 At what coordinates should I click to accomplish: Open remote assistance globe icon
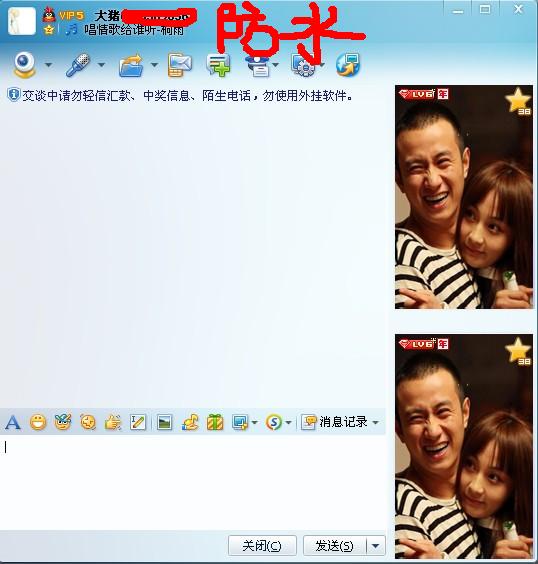[x=348, y=65]
